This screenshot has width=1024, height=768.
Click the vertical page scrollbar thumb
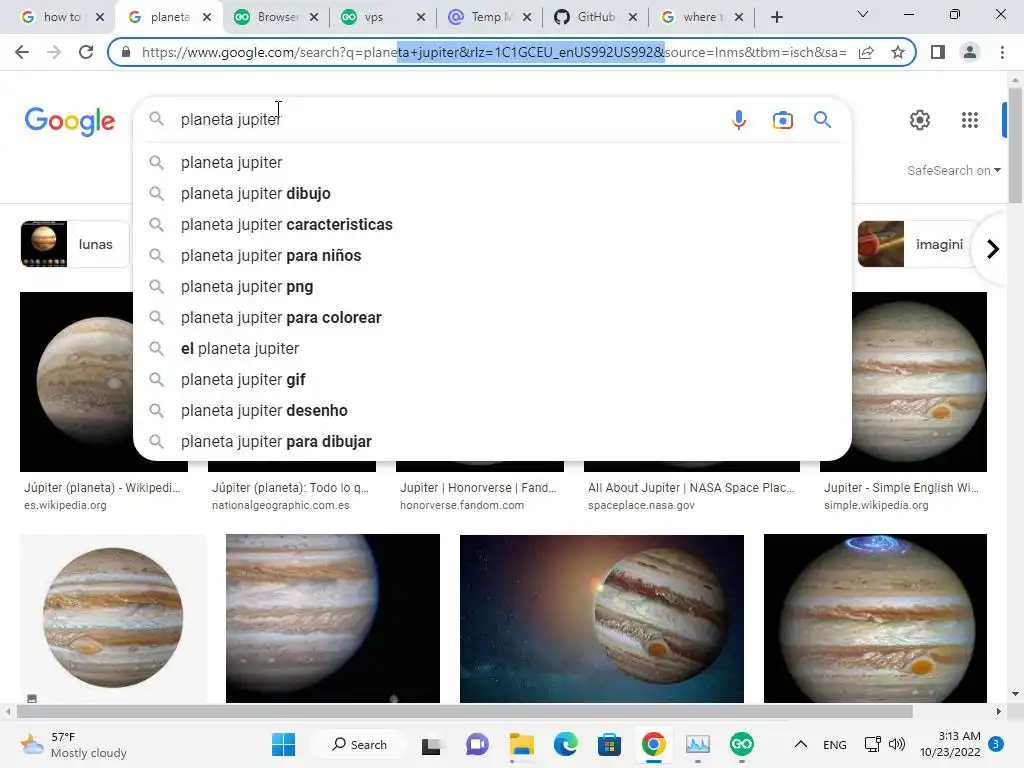[x=1015, y=144]
